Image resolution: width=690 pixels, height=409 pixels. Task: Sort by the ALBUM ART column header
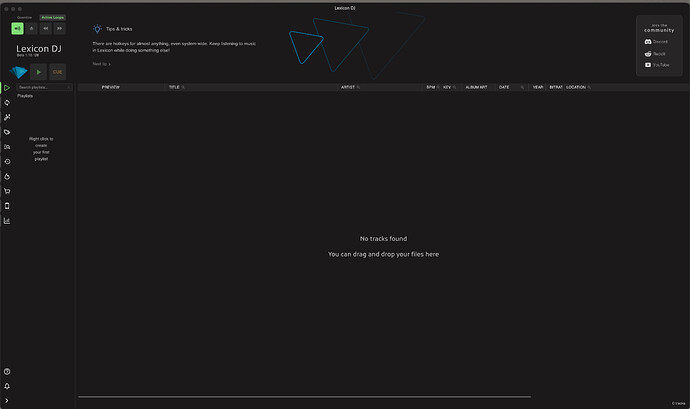[x=476, y=87]
